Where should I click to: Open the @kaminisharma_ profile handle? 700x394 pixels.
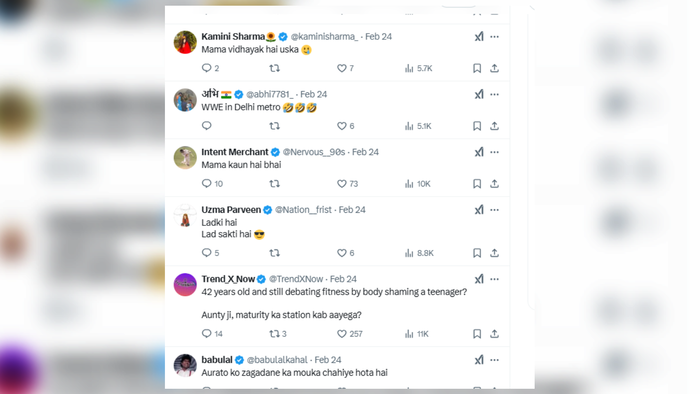[324, 37]
